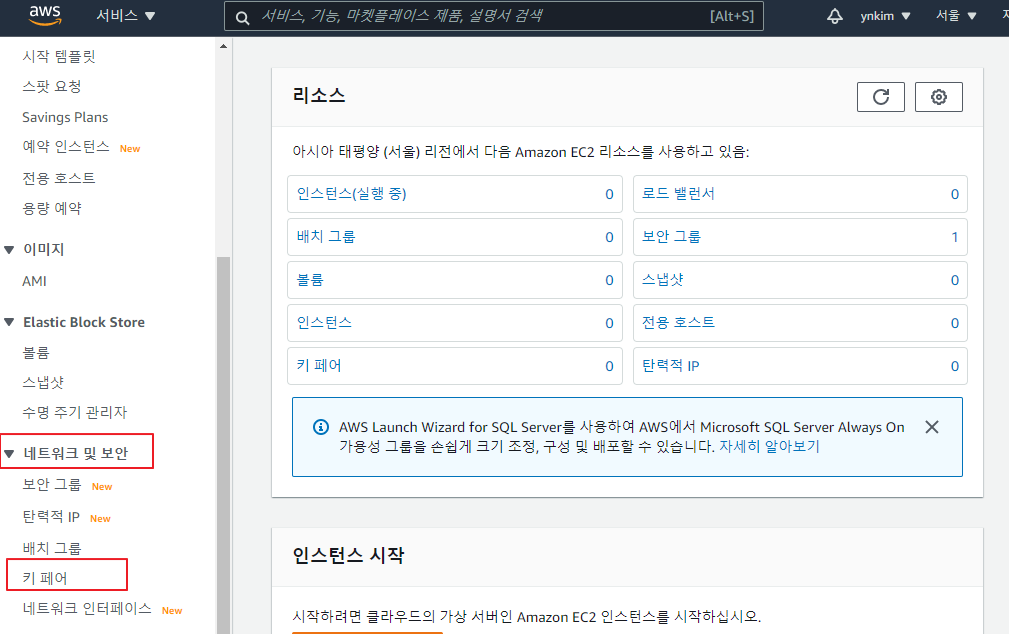The height and width of the screenshot is (634, 1009).
Task: Open the 리소스 settings gear
Action: pos(939,97)
